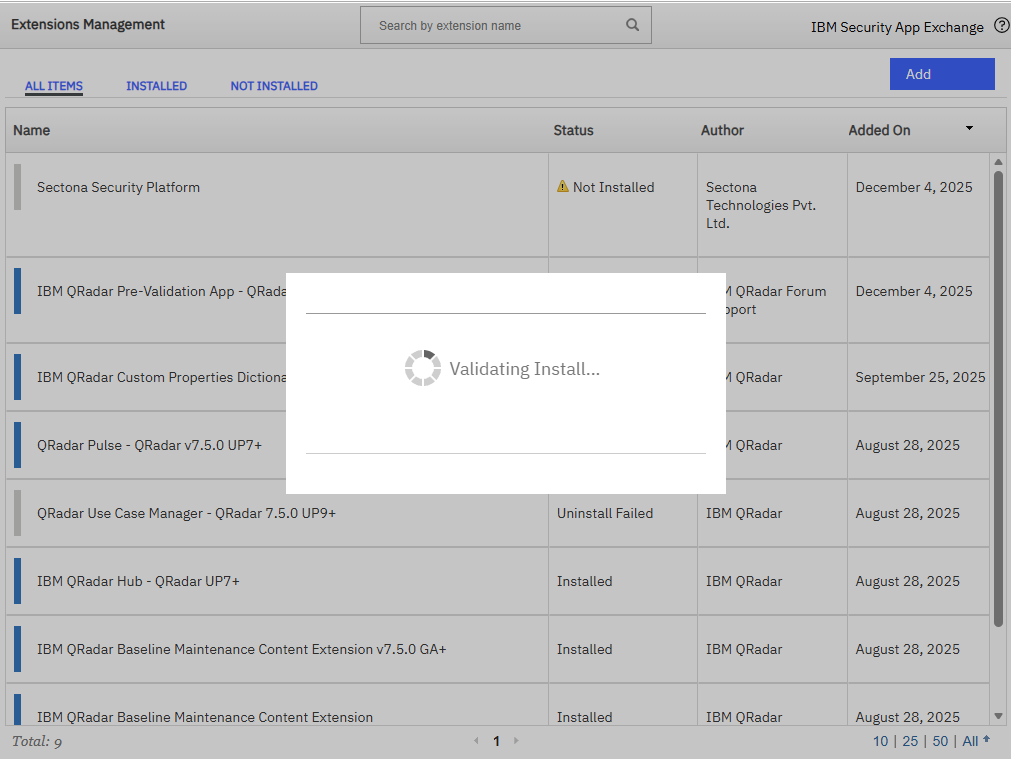The height and width of the screenshot is (759, 1011).
Task: Open the IBM Security App Exchange help icon
Action: (x=1002, y=25)
